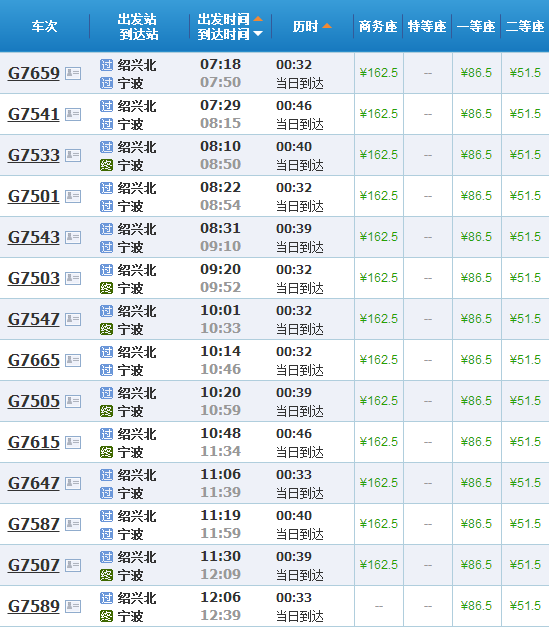The image size is (549, 627).
Task: Sort by arrival time descending arrow
Action: click(258, 34)
